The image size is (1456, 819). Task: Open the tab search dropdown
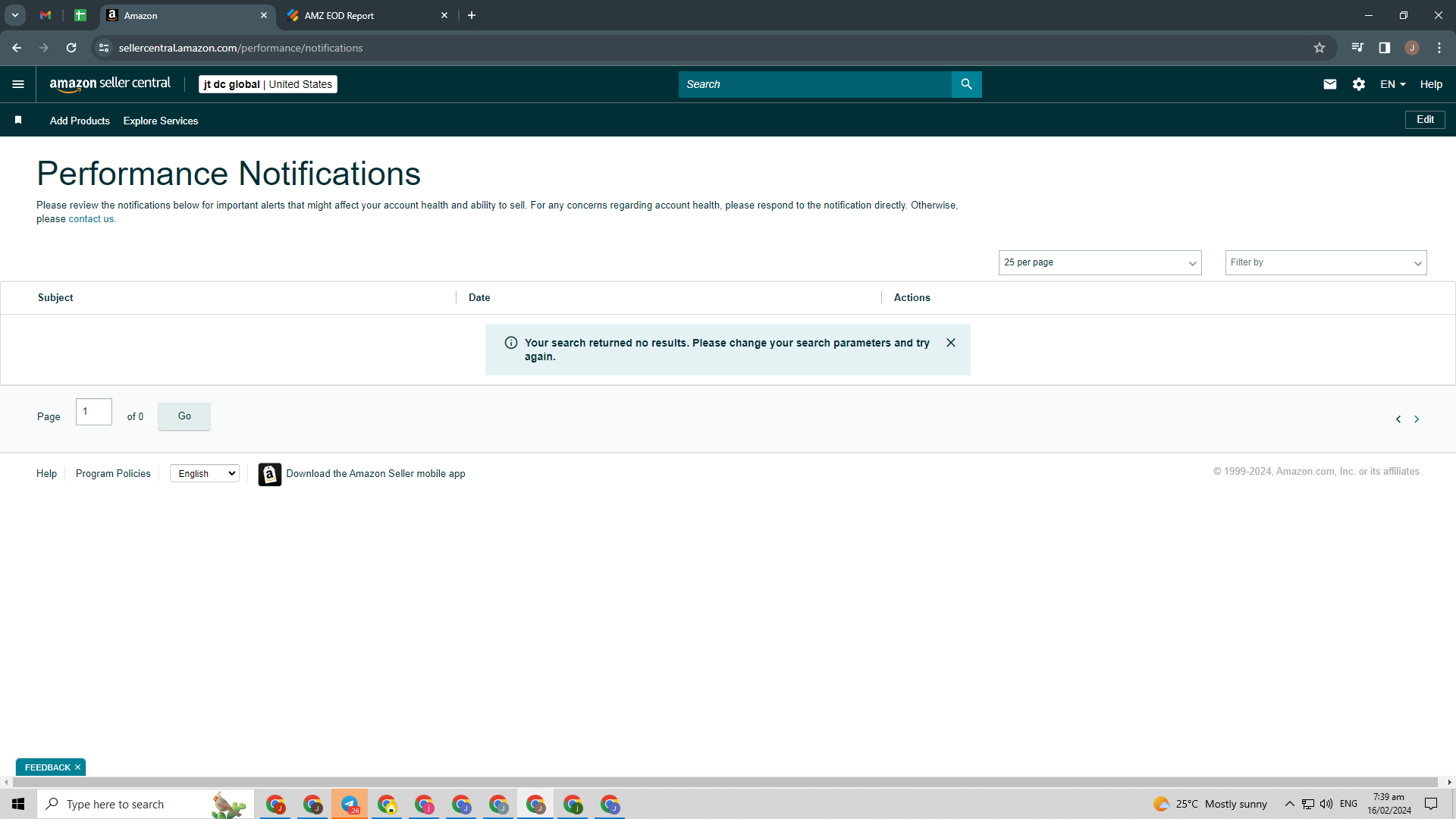[x=15, y=15]
